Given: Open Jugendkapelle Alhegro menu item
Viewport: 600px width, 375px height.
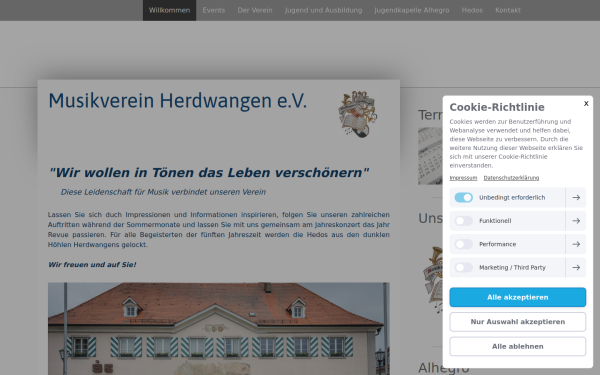Looking at the screenshot, I should (x=412, y=10).
